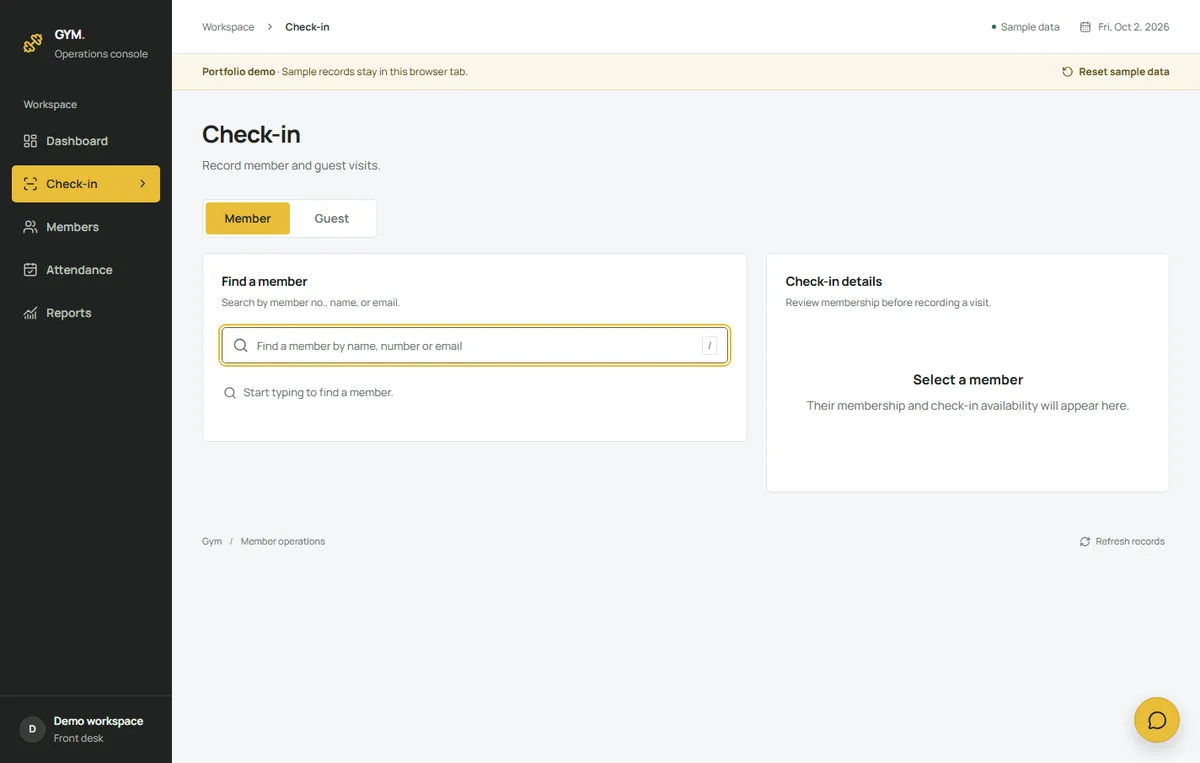Click the reset arrow icon in banner
This screenshot has width=1200, height=763.
(x=1067, y=72)
